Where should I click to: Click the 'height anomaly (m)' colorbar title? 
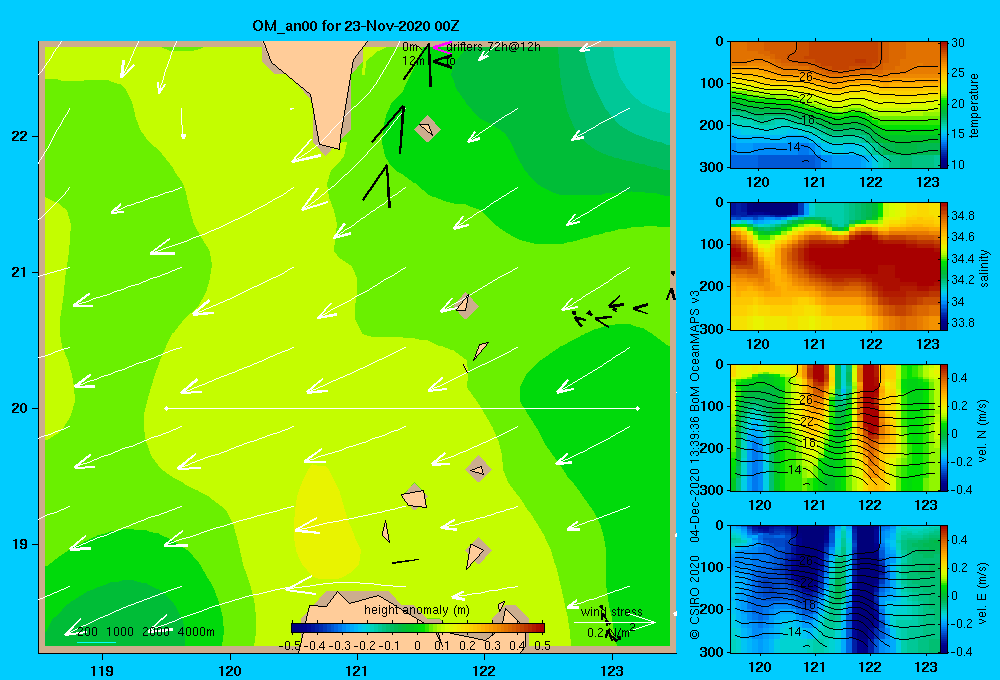tap(417, 610)
